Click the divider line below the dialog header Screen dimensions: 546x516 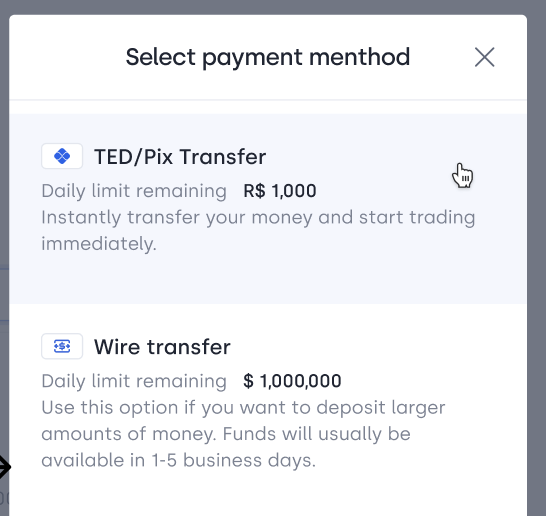(267, 100)
